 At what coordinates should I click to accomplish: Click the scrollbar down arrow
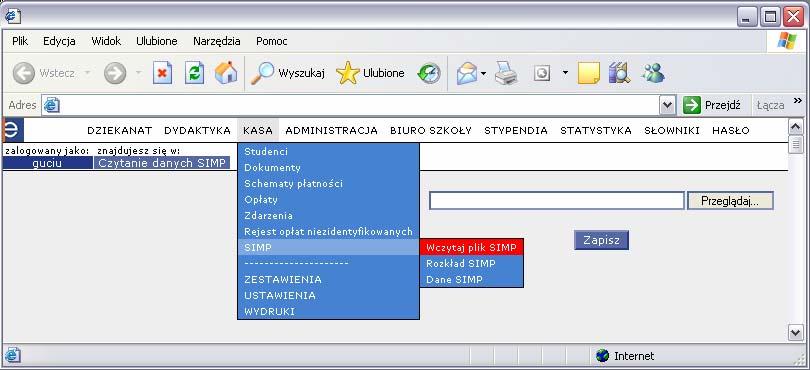pyautogui.click(x=796, y=332)
